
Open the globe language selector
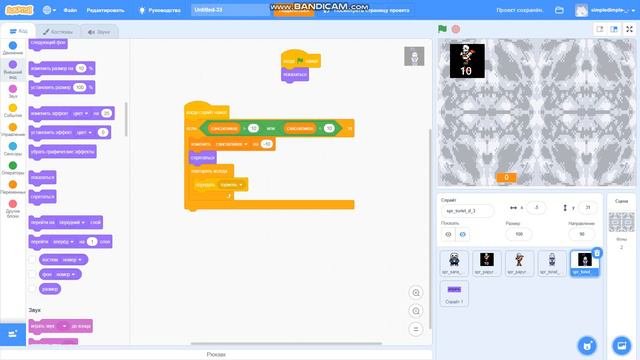point(49,10)
